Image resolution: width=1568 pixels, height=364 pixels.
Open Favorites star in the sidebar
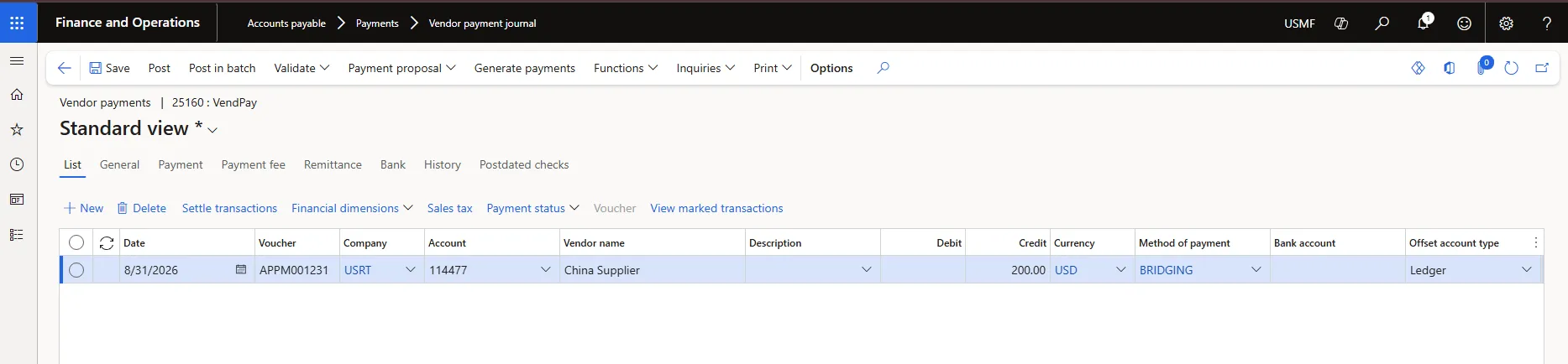17,130
